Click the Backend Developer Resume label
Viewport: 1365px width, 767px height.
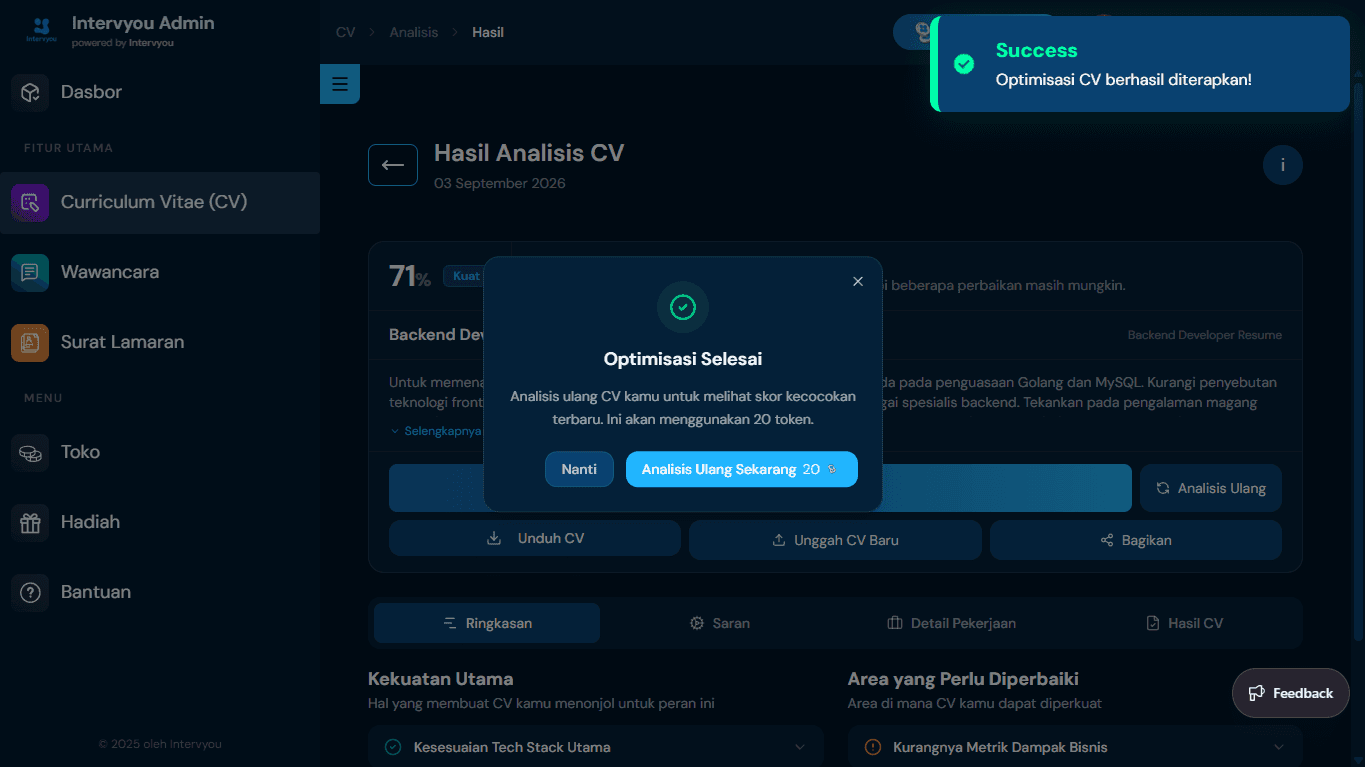[x=1205, y=335]
